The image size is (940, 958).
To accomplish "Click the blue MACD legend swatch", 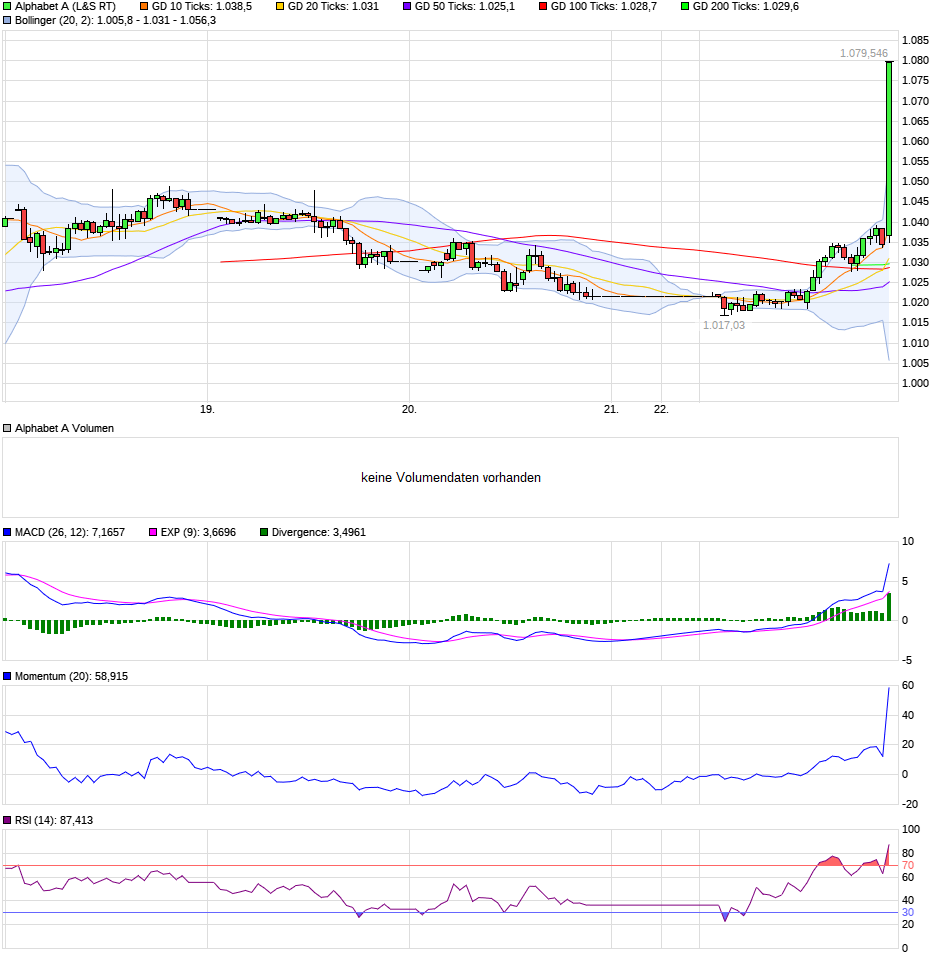I will coord(7,533).
